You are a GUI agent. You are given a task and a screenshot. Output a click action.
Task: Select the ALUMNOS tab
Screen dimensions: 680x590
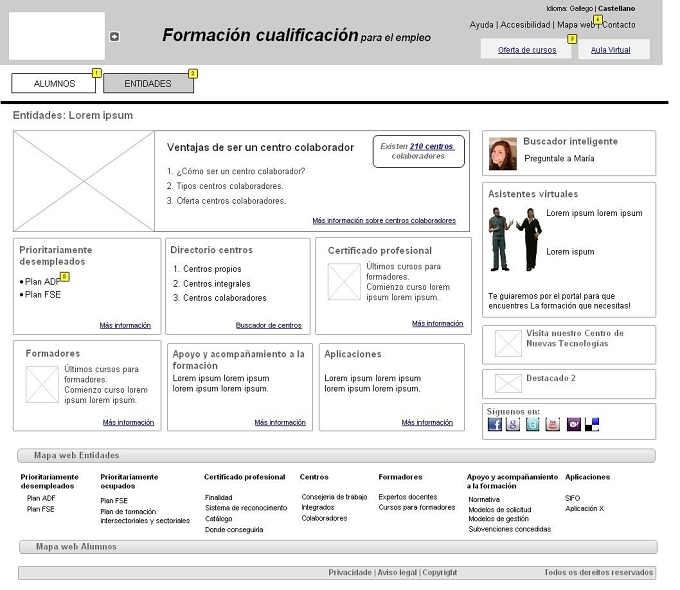[x=55, y=85]
